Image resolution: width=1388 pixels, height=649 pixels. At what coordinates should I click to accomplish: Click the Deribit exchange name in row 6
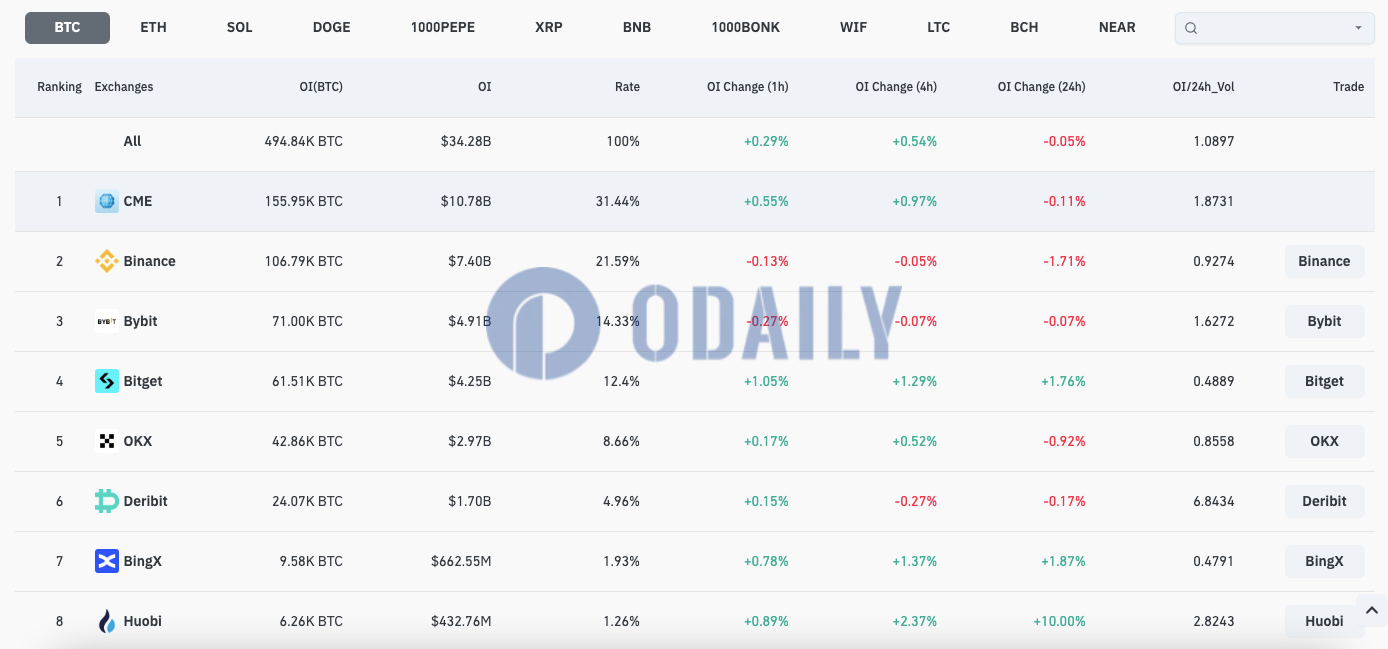[x=145, y=501]
